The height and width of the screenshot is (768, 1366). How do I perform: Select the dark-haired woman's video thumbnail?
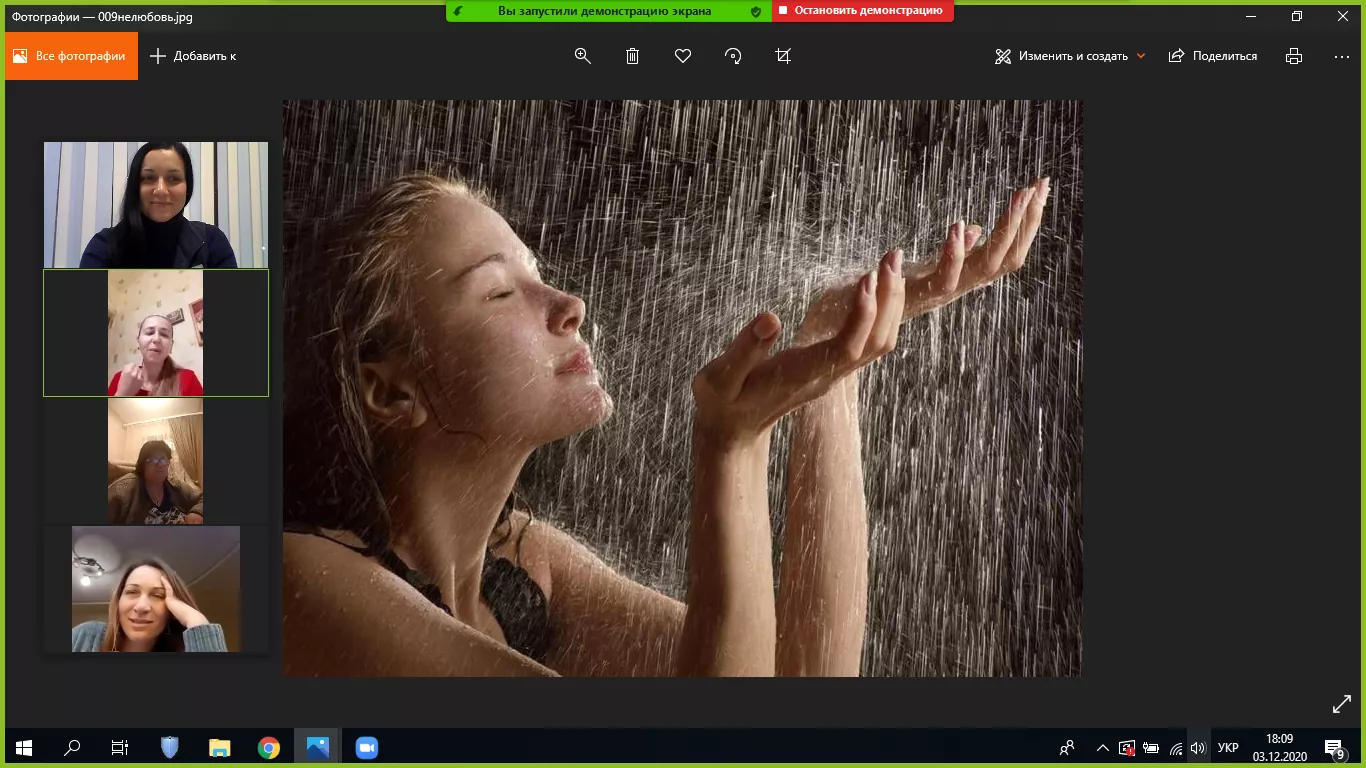point(156,205)
